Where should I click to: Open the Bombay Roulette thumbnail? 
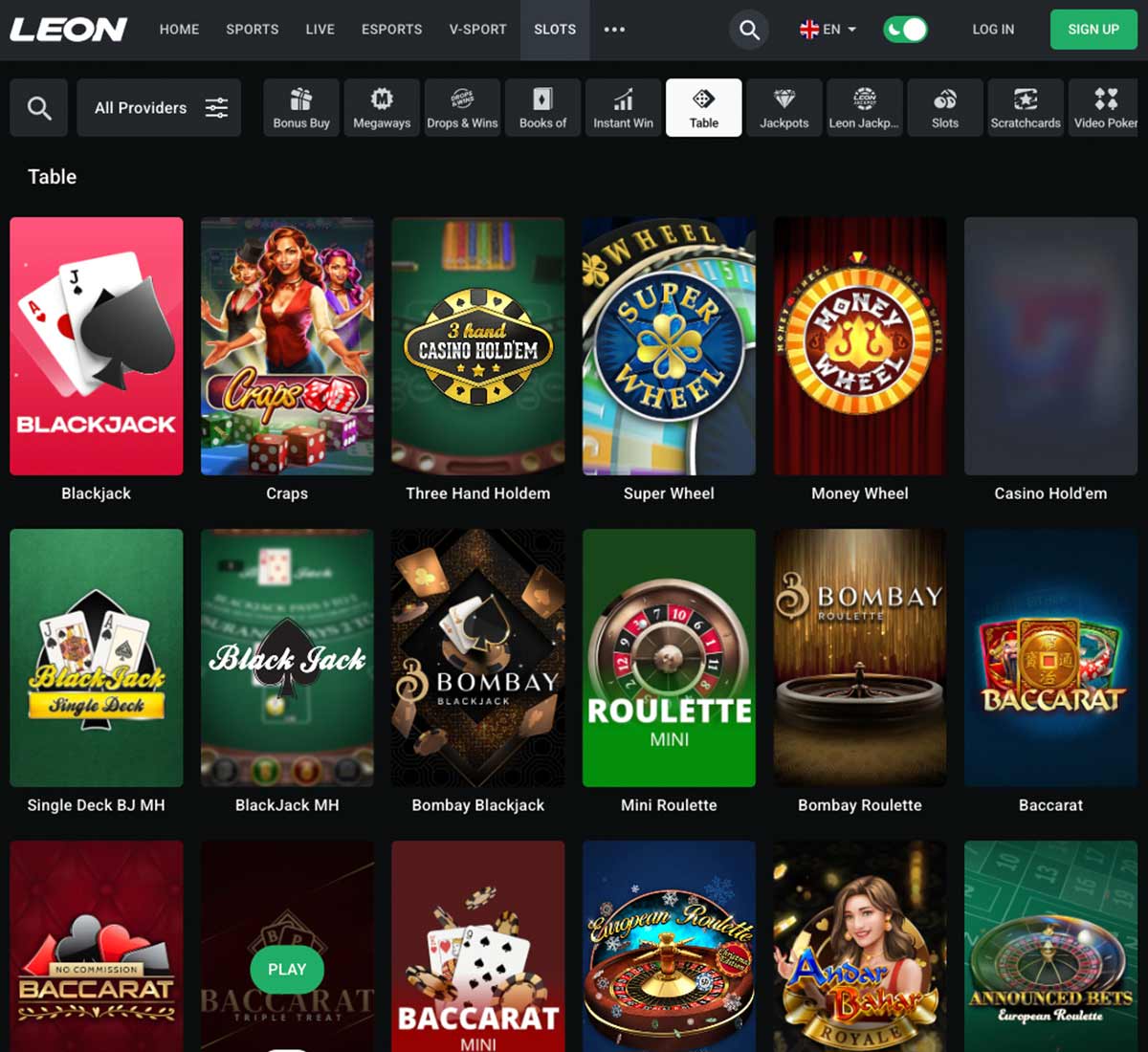coord(859,658)
